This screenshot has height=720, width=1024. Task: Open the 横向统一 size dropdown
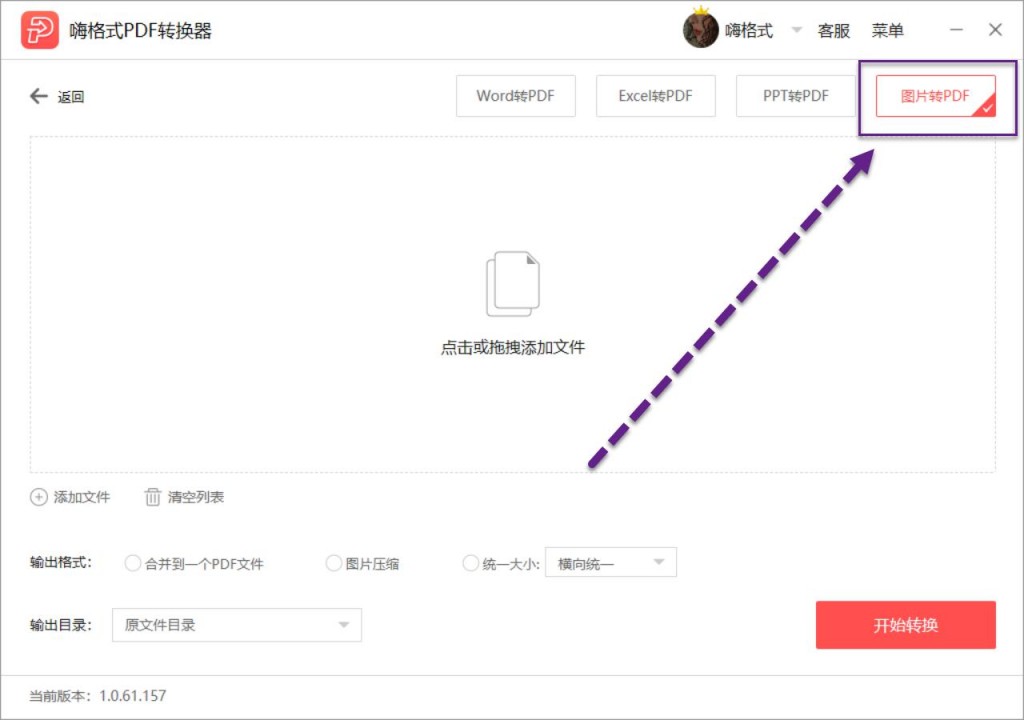pyautogui.click(x=611, y=563)
